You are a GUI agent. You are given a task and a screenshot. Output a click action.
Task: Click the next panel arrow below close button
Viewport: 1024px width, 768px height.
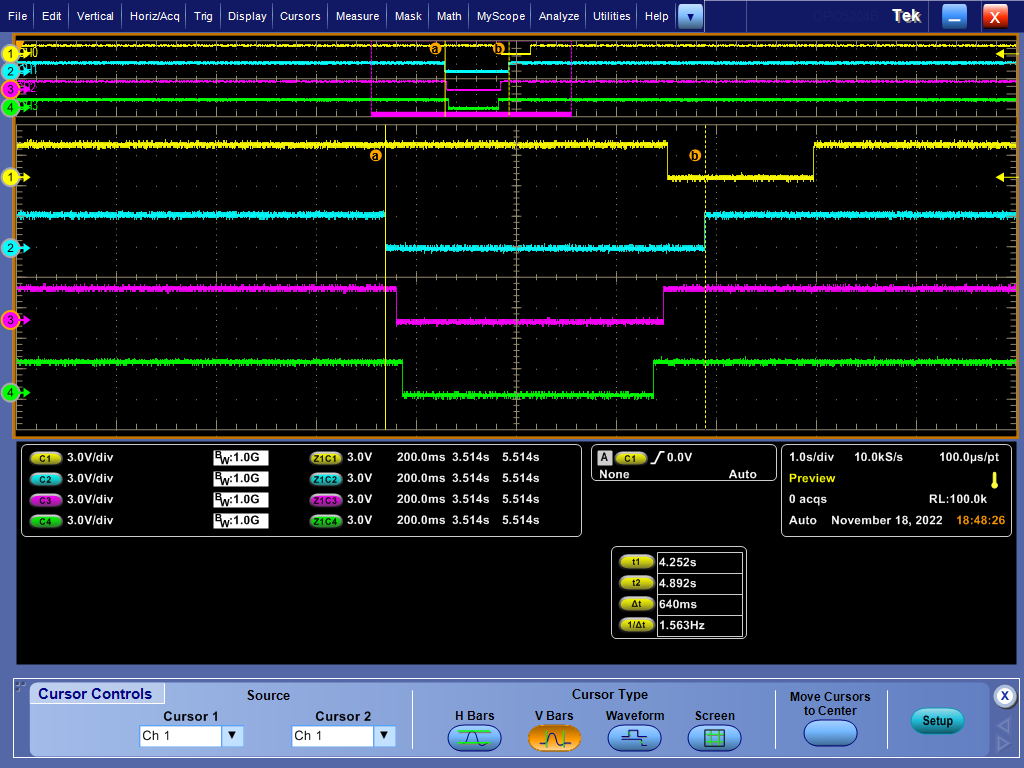click(1003, 743)
